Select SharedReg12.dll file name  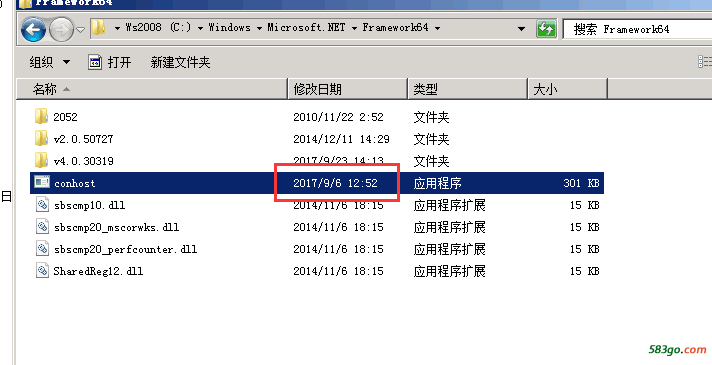point(98,271)
